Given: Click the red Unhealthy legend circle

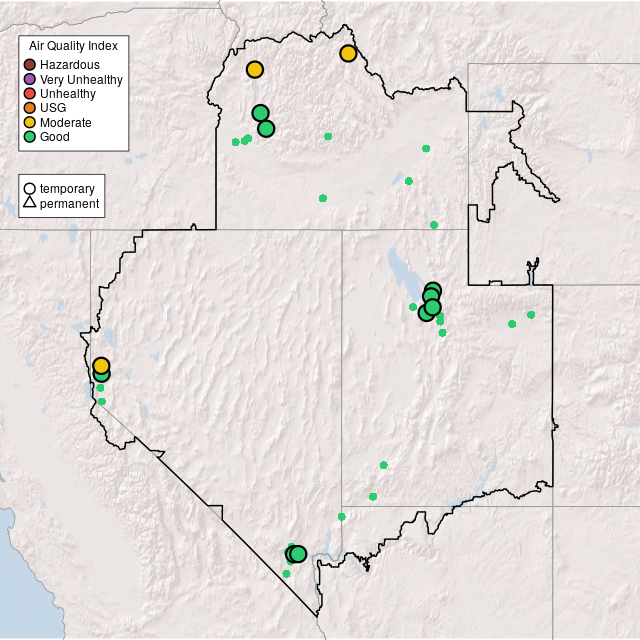Looking at the screenshot, I should pyautogui.click(x=30, y=94).
